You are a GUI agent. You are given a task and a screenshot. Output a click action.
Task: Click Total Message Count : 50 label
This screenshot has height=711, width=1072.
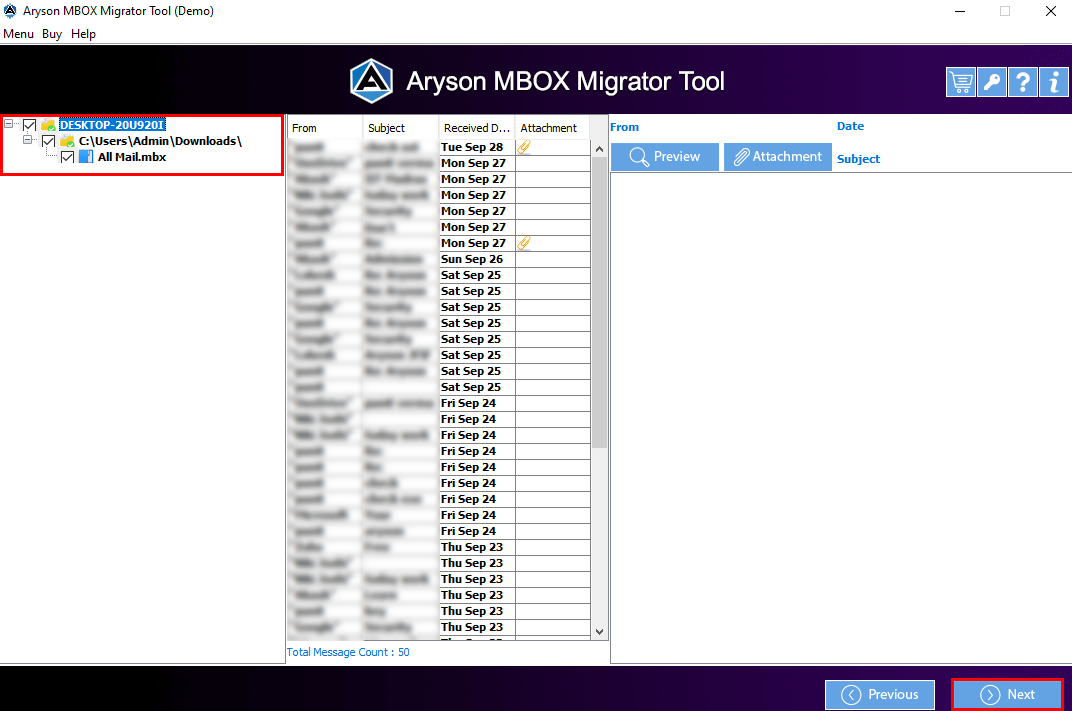tap(348, 652)
